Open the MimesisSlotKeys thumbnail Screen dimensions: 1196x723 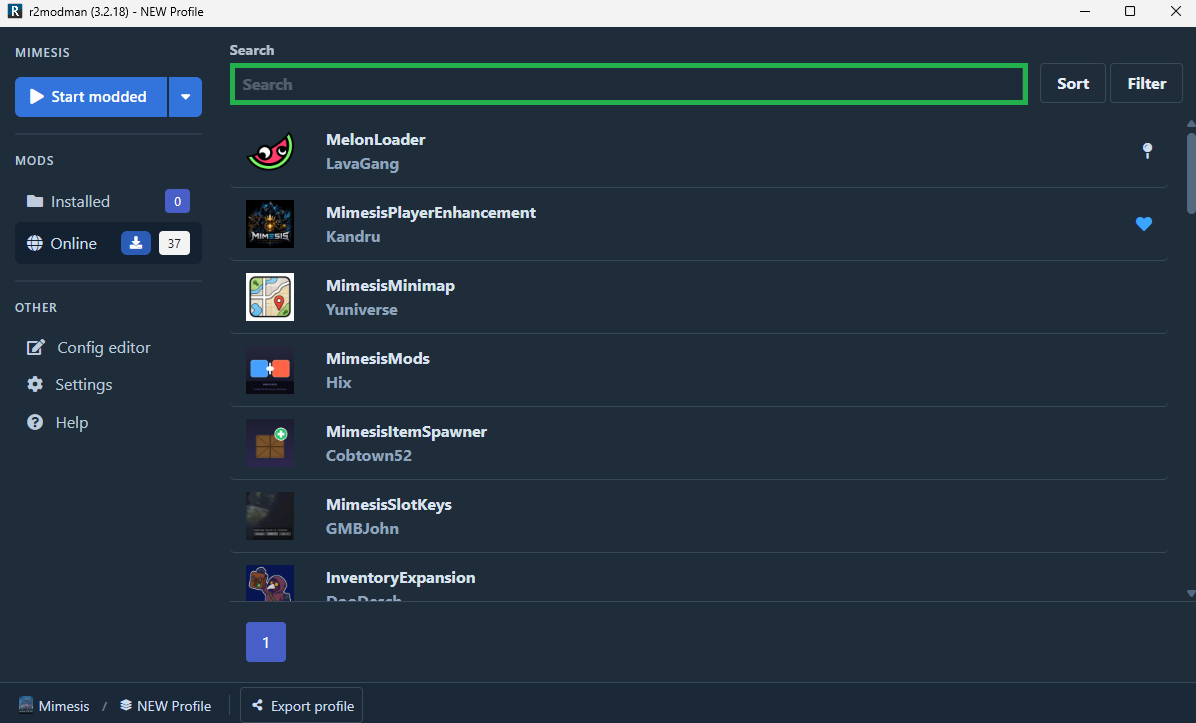tap(270, 516)
